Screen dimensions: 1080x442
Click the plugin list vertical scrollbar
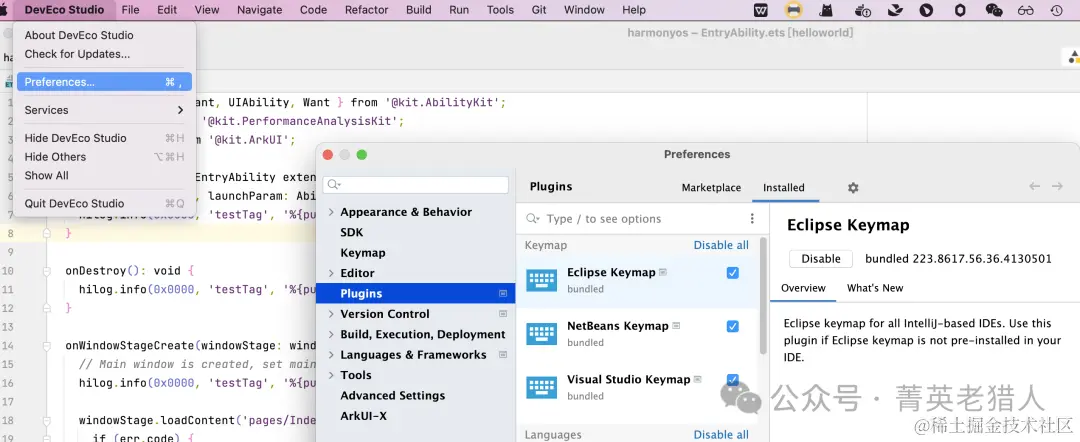[763, 296]
